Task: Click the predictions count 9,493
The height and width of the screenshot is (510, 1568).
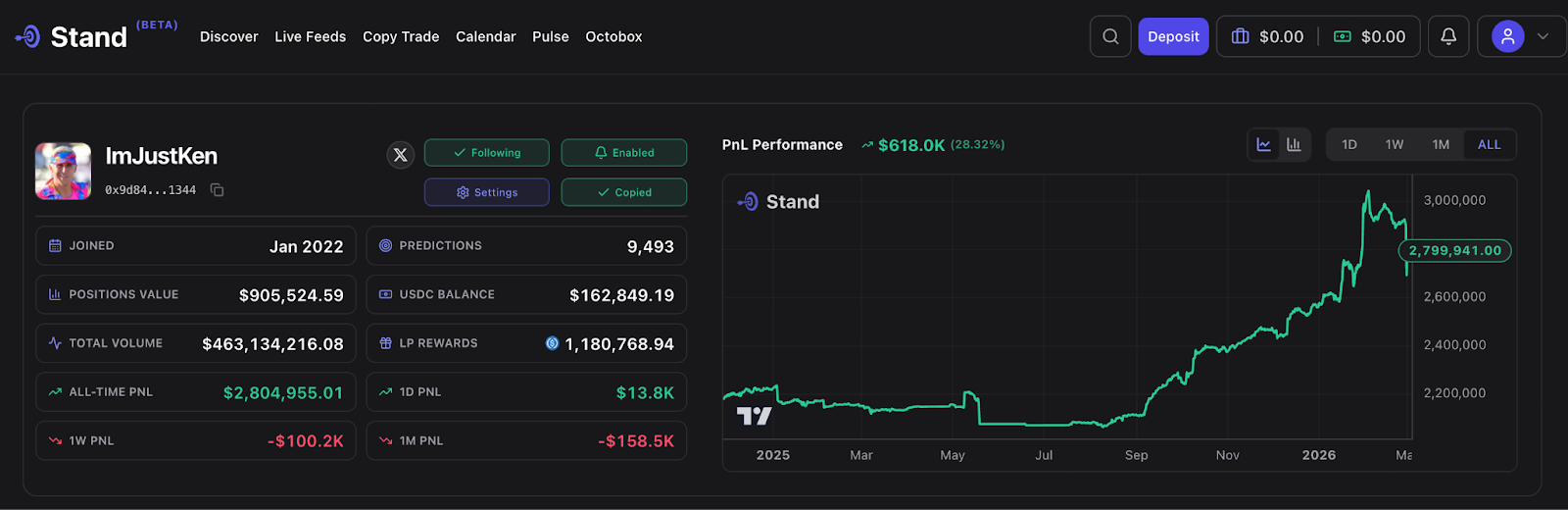Action: point(651,246)
